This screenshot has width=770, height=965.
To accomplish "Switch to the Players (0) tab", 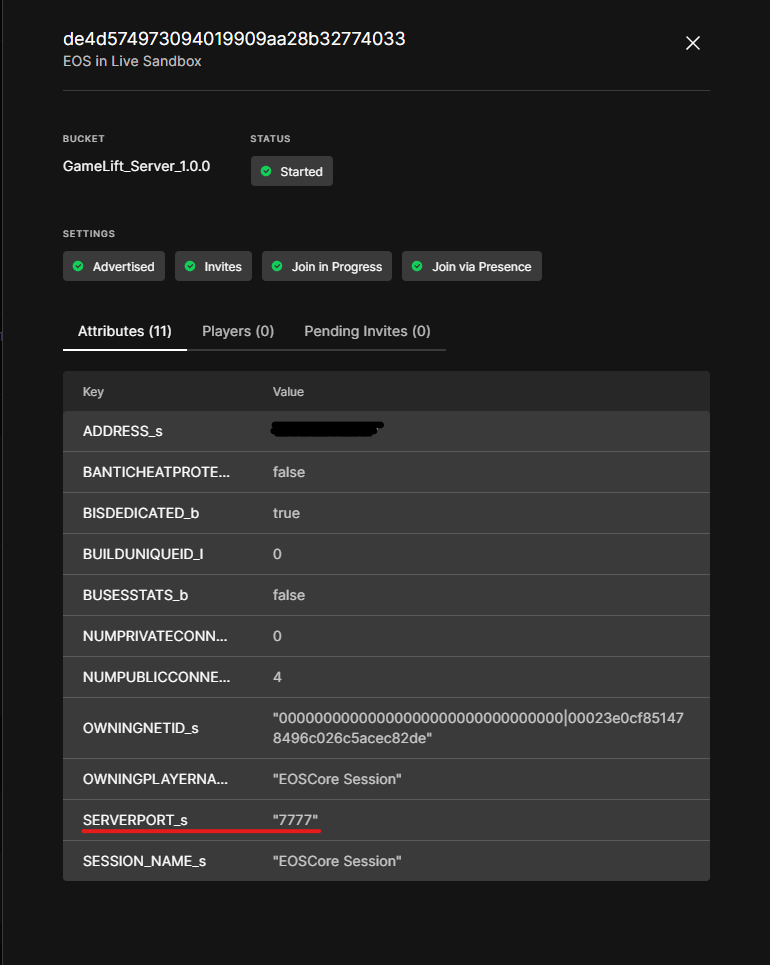I will pyautogui.click(x=238, y=331).
